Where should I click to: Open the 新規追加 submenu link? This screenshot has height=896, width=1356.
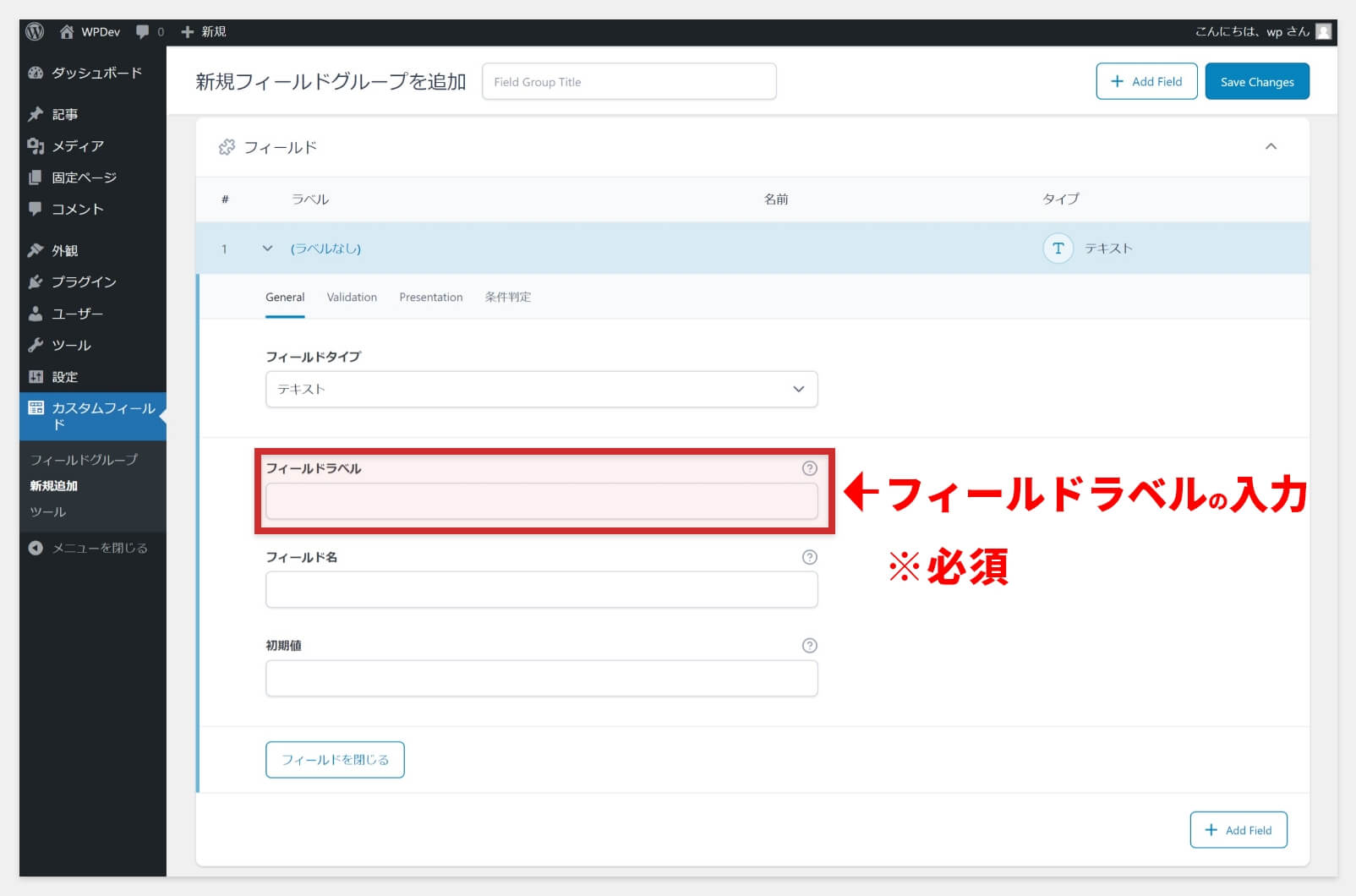53,486
